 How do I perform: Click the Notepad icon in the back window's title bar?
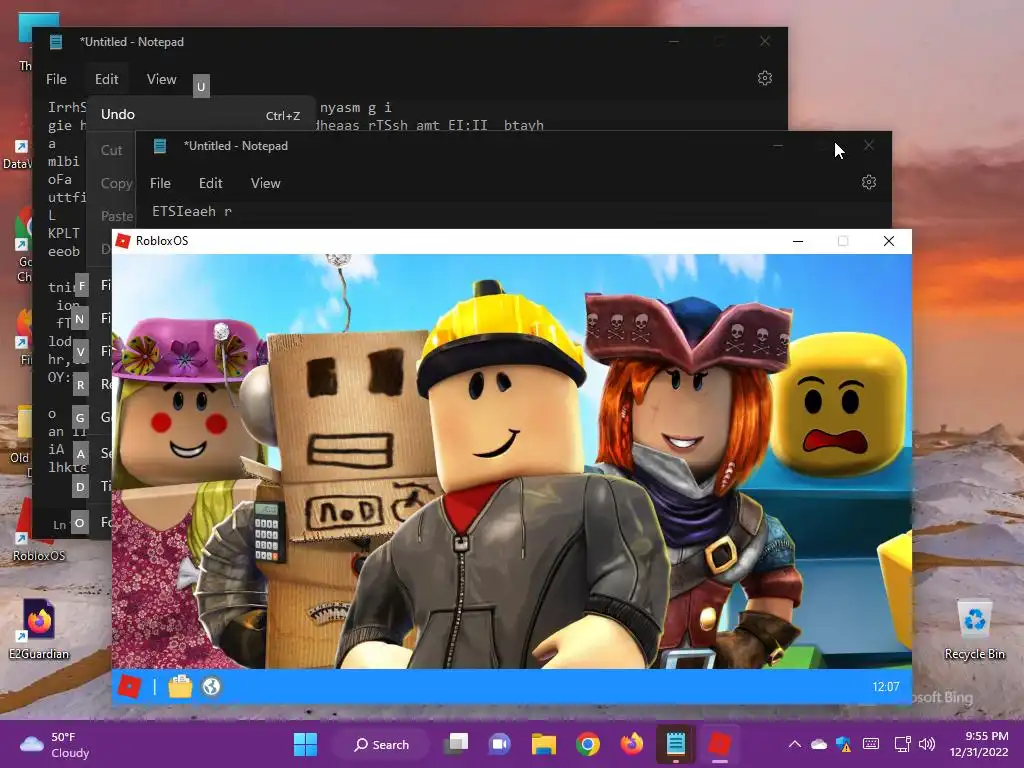56,42
